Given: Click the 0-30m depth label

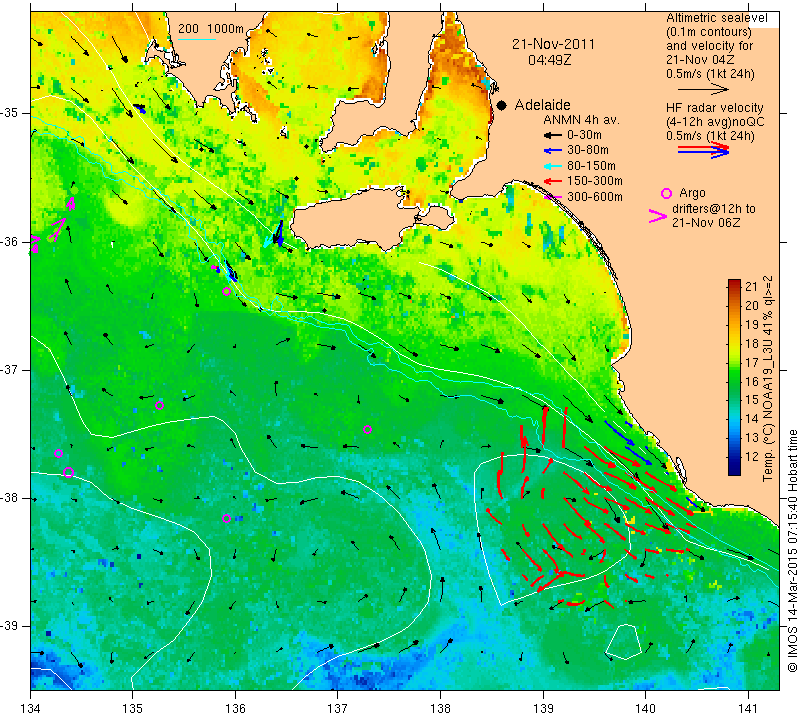Looking at the screenshot, I should tap(584, 136).
